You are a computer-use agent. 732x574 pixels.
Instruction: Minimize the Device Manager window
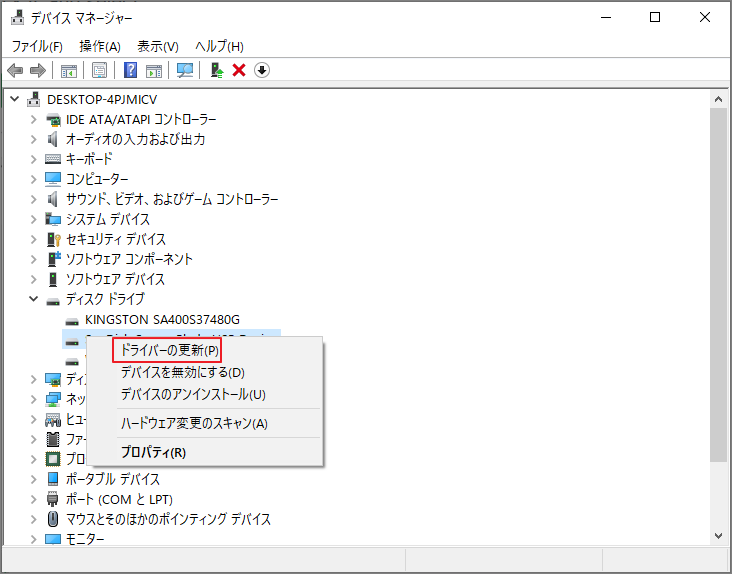[606, 18]
